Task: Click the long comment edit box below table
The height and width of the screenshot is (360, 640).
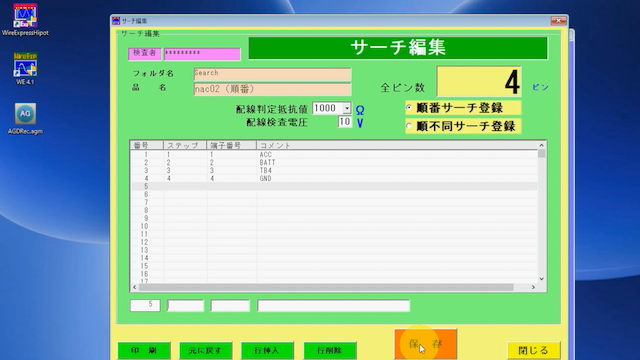Action: [333, 305]
